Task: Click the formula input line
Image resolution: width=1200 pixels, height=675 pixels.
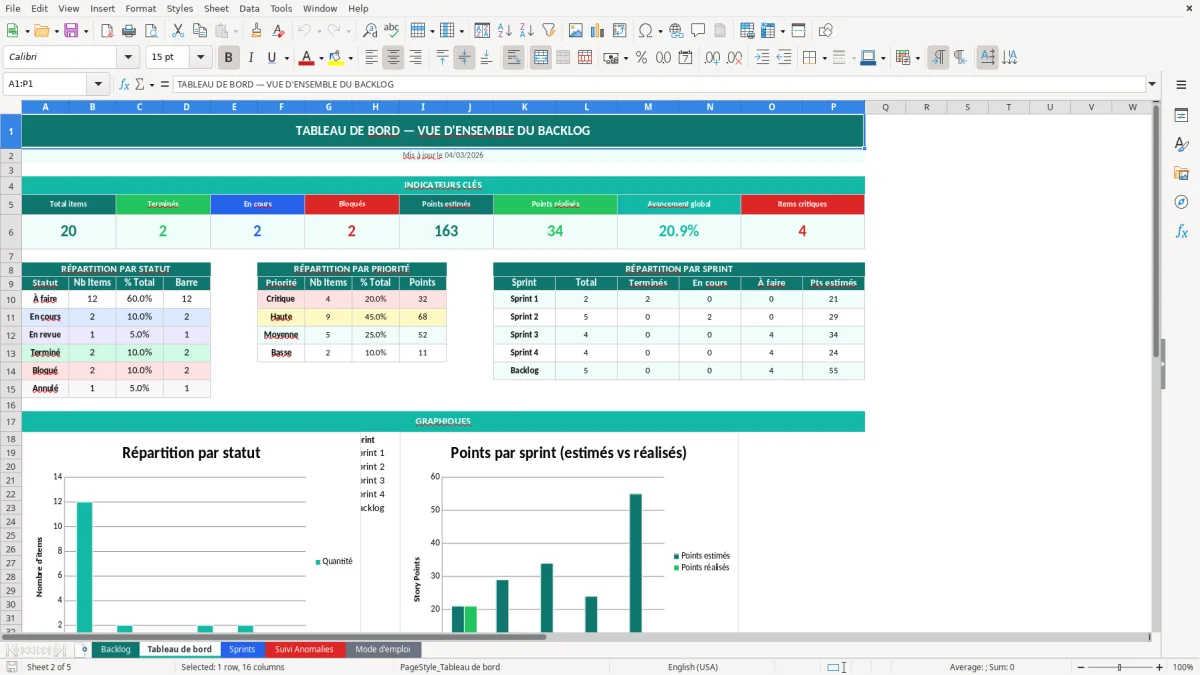Action: (658, 85)
